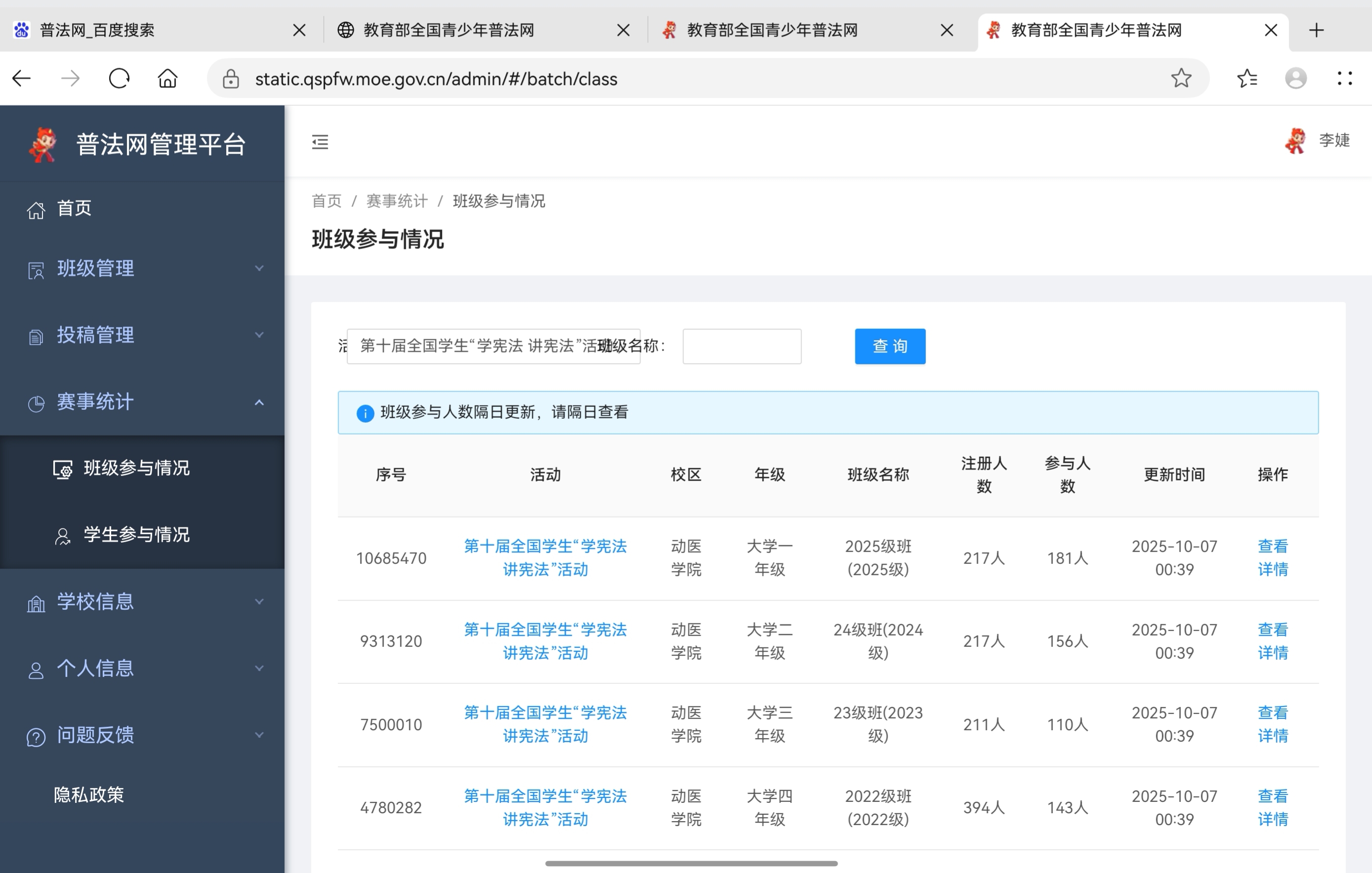The image size is (1372, 873).
Task: Switch to the 普法网_百度搜索 browser tab
Action: click(97, 30)
